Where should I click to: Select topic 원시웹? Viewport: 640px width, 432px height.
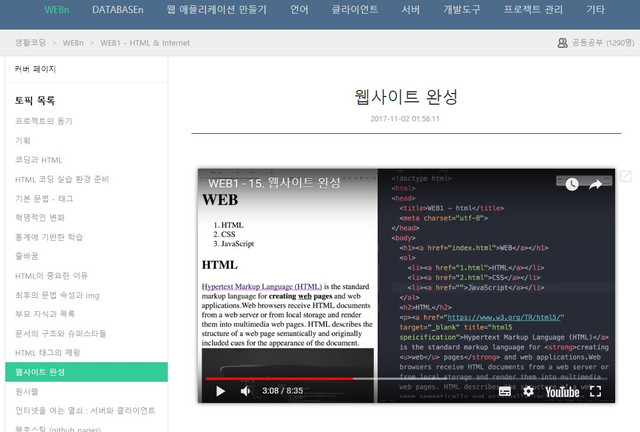[x=27, y=392]
